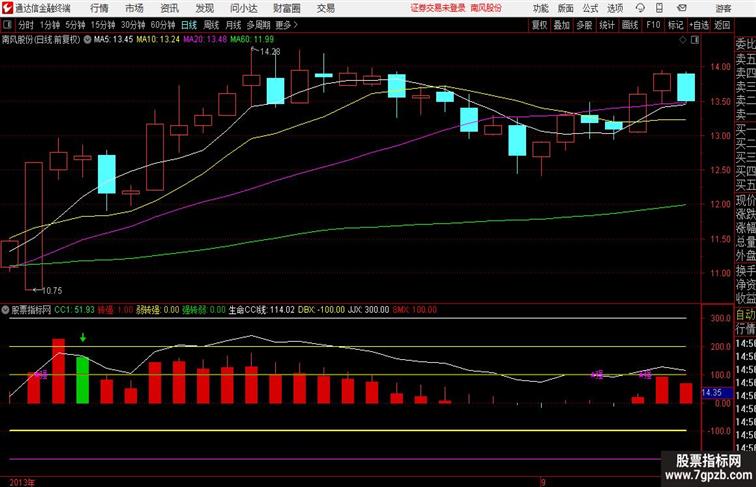This screenshot has height=487, width=756.
Task: Open the mobile phone icon in title bar
Action: (660, 8)
